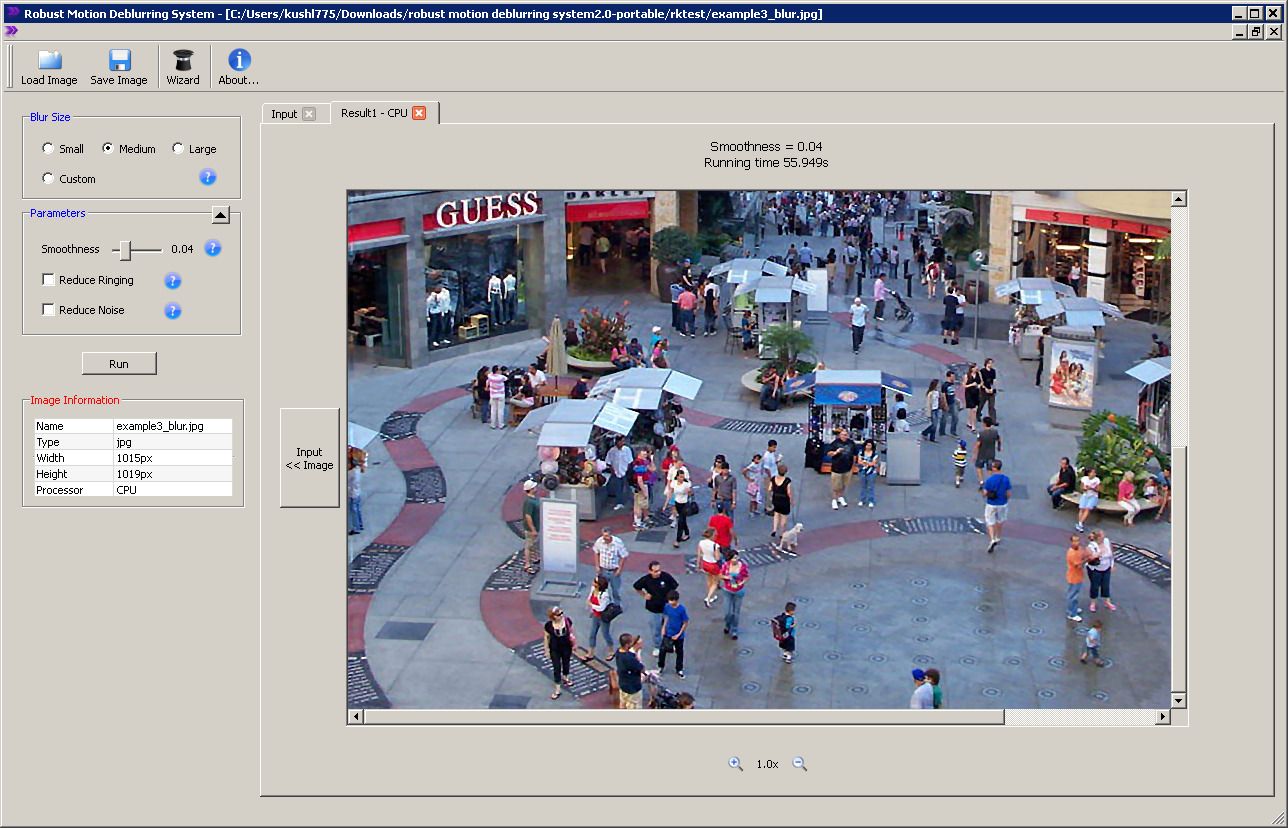Viewport: 1288px width, 828px height.
Task: Run the deblurring process
Action: coord(118,363)
